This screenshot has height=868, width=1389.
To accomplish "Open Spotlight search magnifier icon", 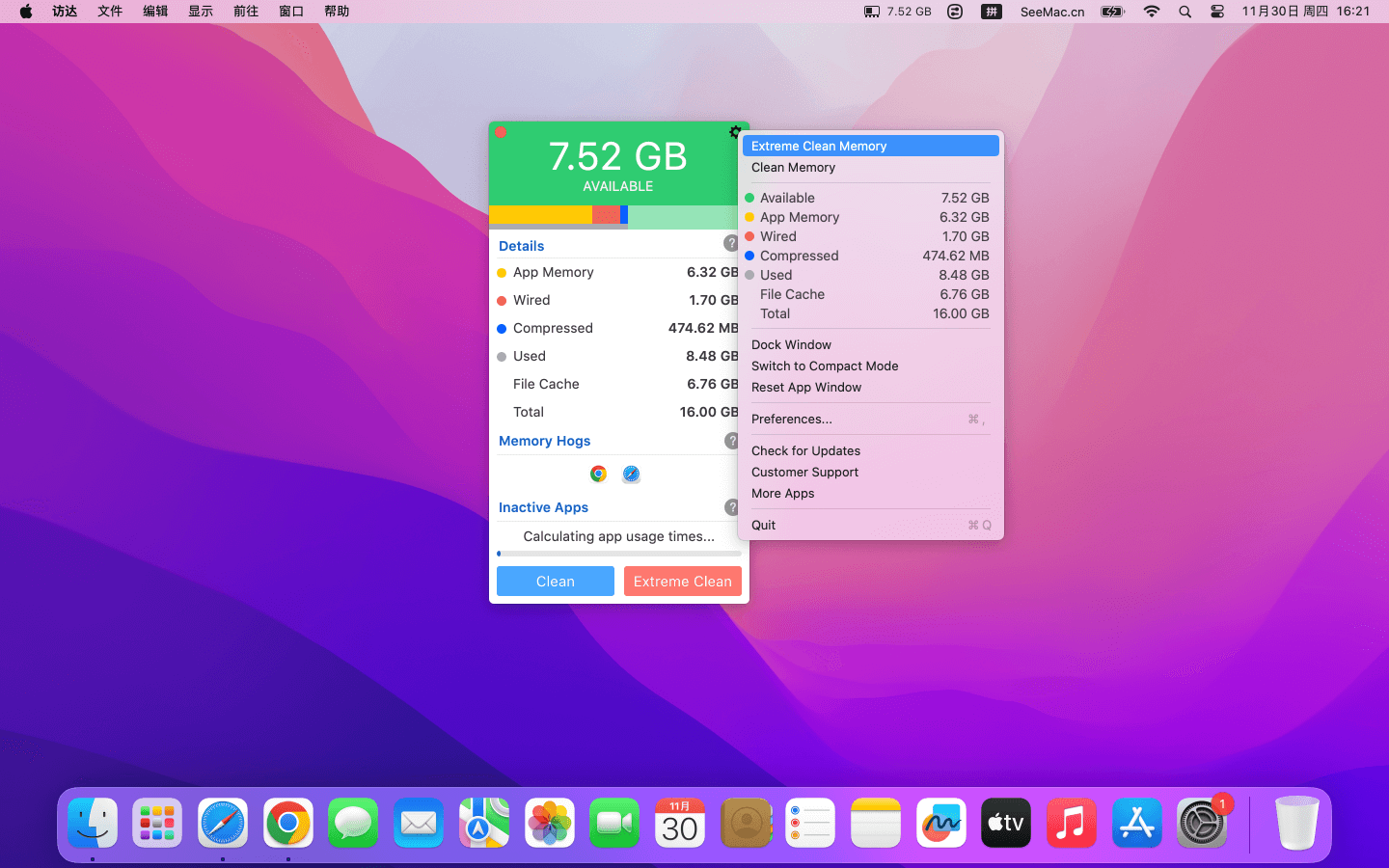I will click(x=1185, y=12).
